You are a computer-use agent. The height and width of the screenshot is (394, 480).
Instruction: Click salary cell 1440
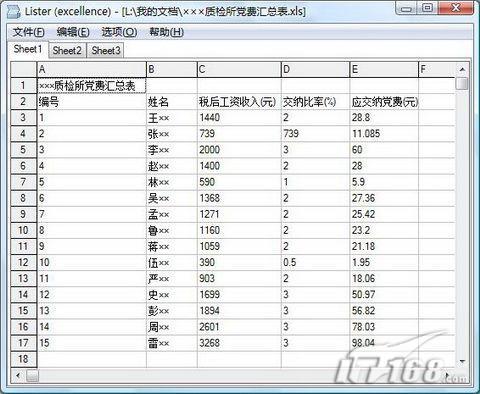point(239,118)
